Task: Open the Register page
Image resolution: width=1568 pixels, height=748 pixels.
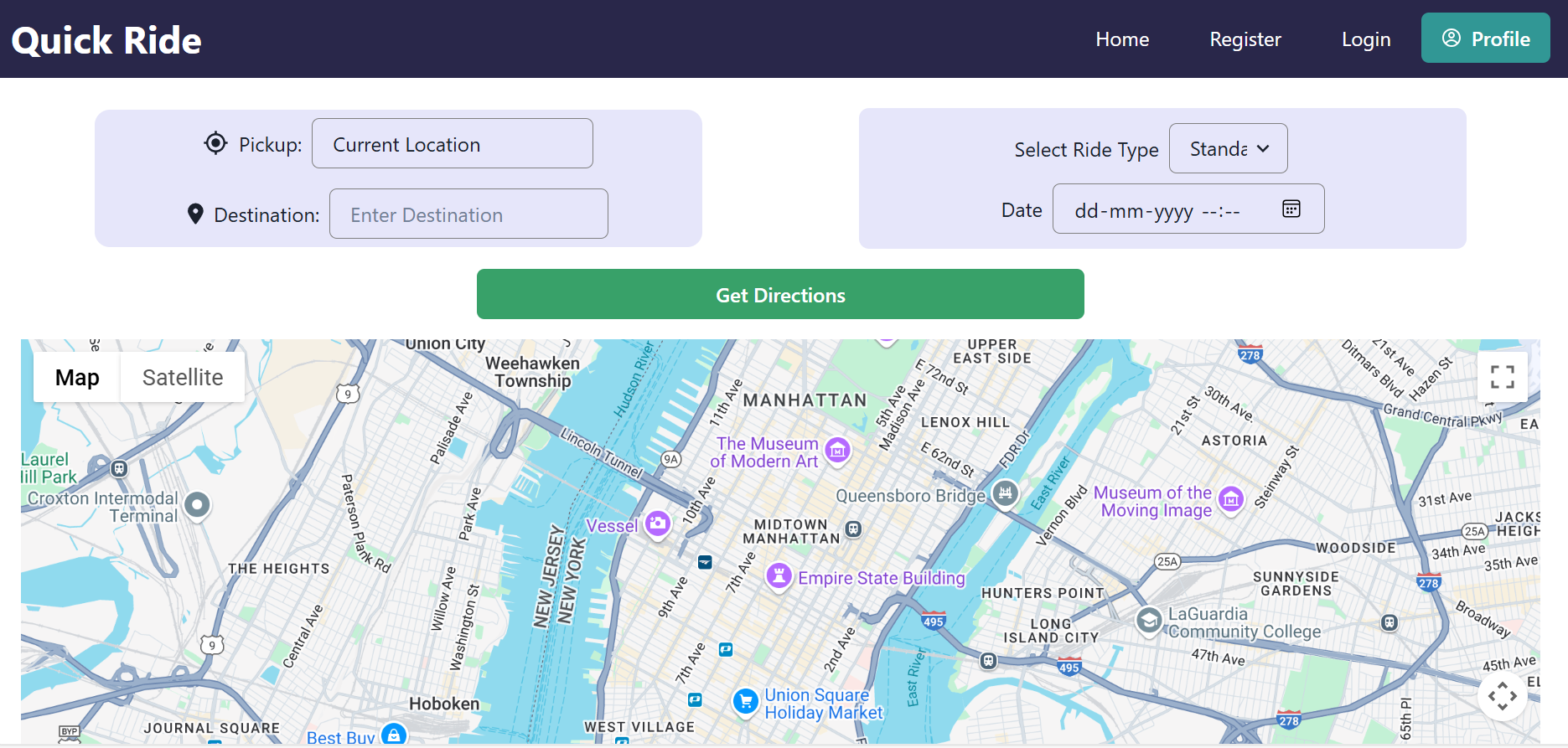Action: point(1245,39)
